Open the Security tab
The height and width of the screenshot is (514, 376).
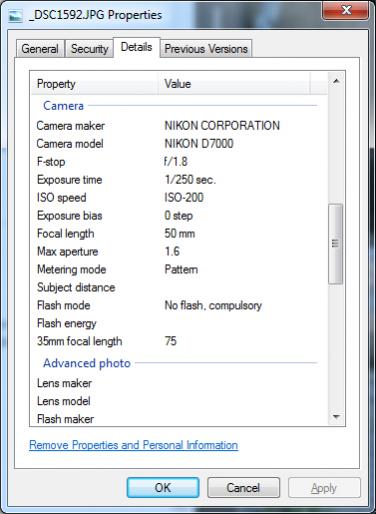coord(89,49)
